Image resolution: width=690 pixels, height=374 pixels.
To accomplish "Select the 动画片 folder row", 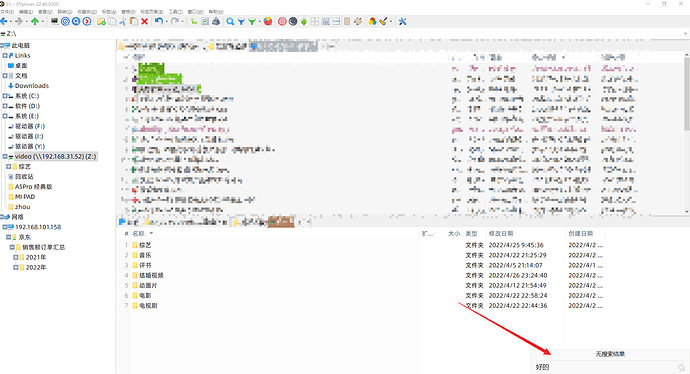I will (x=148, y=286).
